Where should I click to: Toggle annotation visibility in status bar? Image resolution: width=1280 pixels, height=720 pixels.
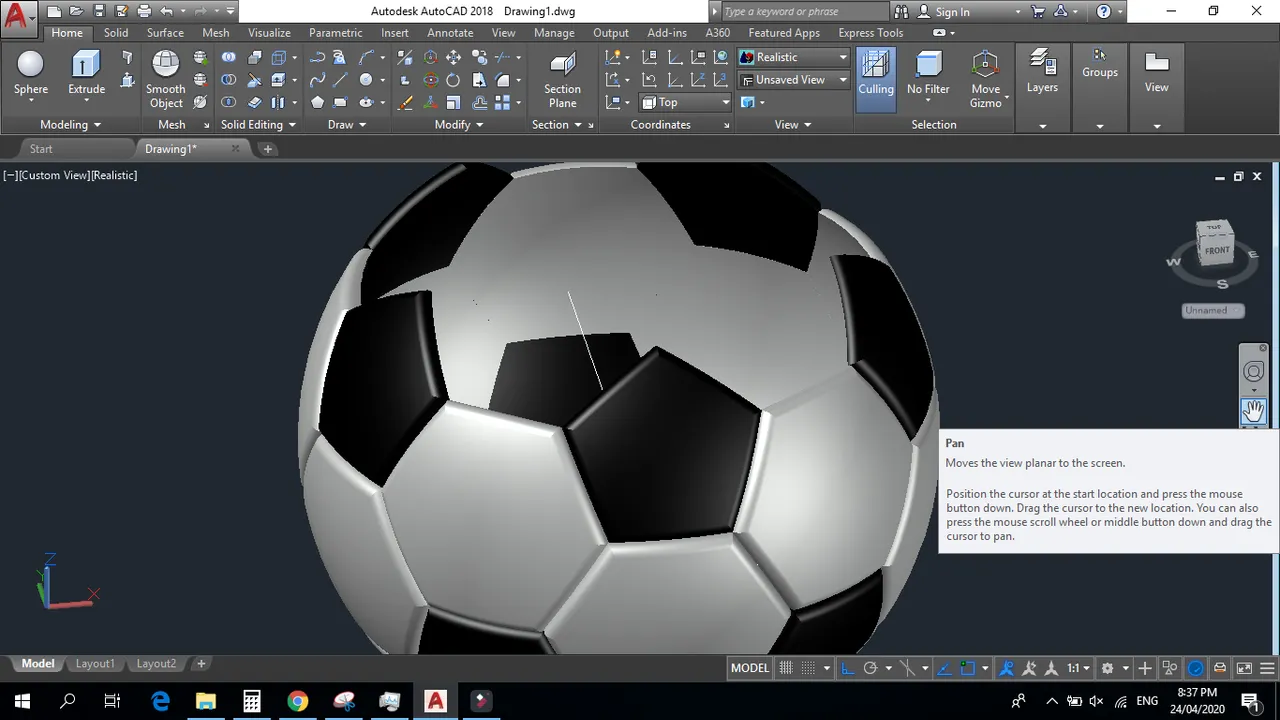(x=1006, y=668)
